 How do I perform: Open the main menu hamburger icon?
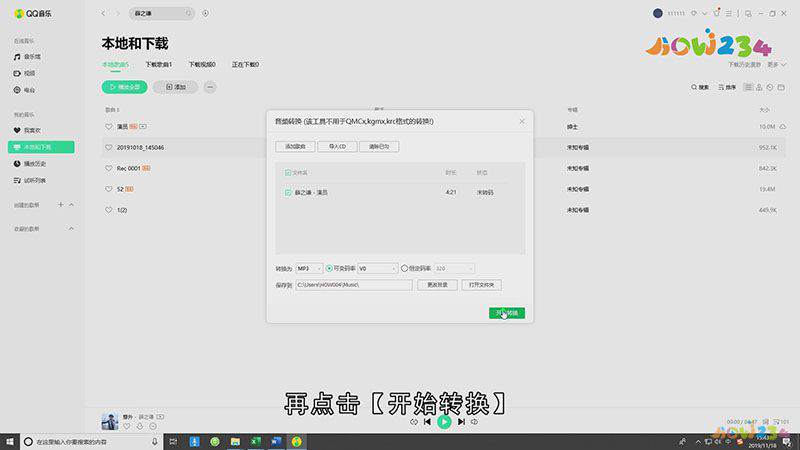click(x=729, y=13)
